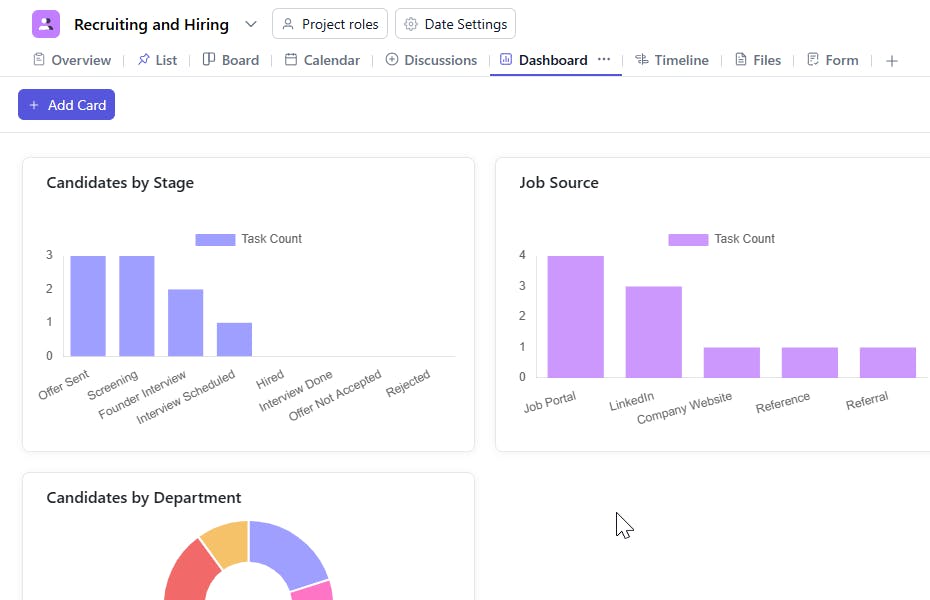Open the Board view tab
Screen dimensions: 930x600
231,60
